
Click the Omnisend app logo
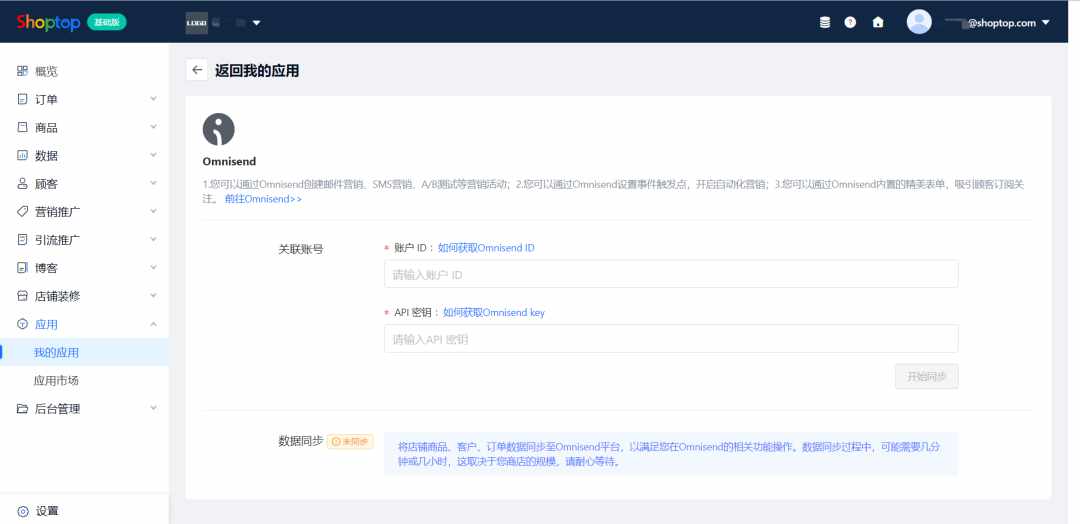pyautogui.click(x=218, y=129)
